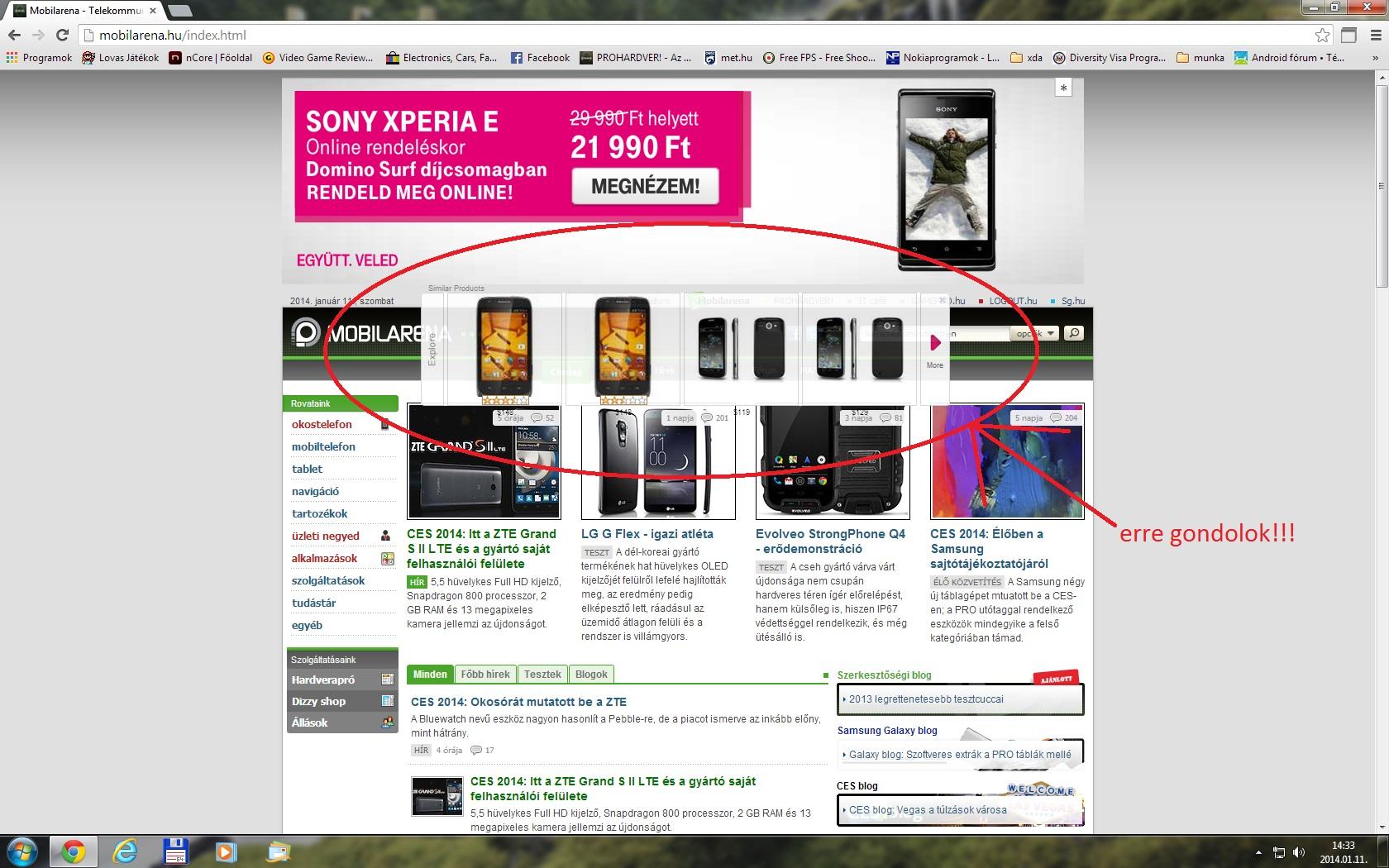Open the CES blog: Vegas a túlzások városa link
The image size is (1389, 868).
(928, 810)
